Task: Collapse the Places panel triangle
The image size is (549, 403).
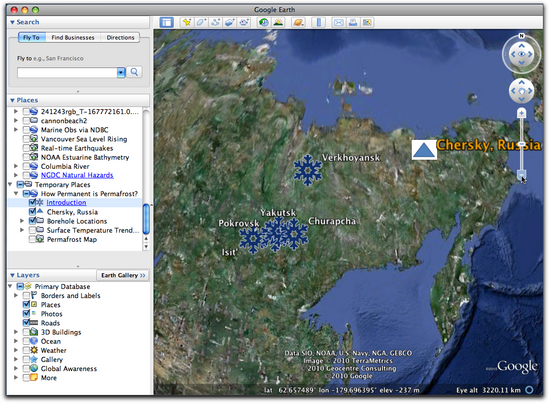Action: tap(12, 100)
